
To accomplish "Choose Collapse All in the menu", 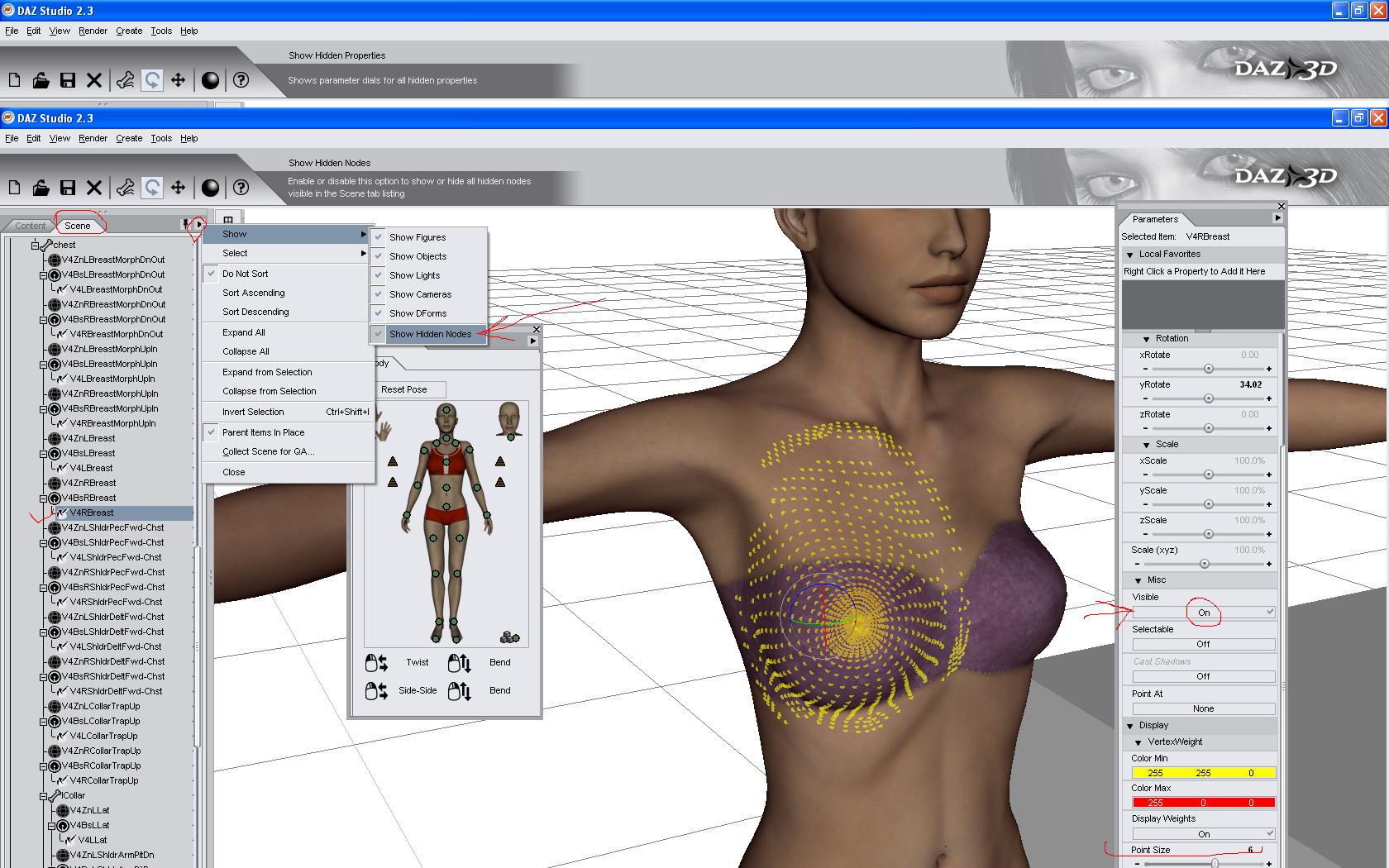I will point(287,351).
